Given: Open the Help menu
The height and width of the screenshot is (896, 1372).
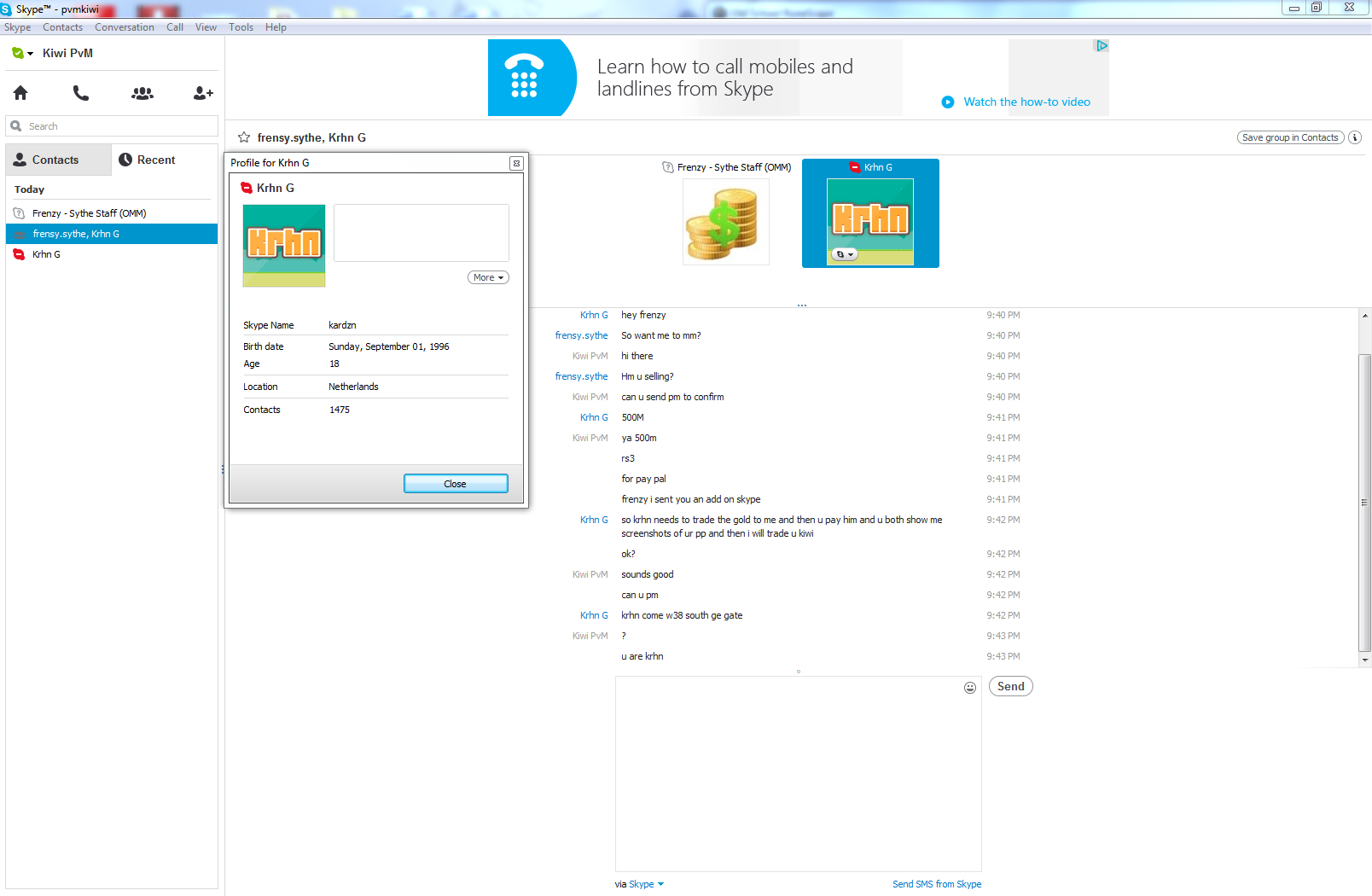Looking at the screenshot, I should click(x=276, y=27).
